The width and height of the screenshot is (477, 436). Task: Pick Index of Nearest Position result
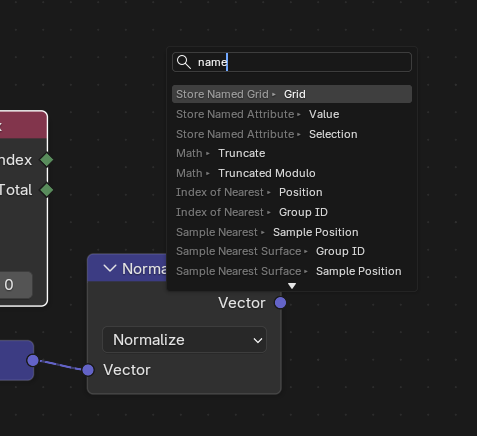pos(292,192)
